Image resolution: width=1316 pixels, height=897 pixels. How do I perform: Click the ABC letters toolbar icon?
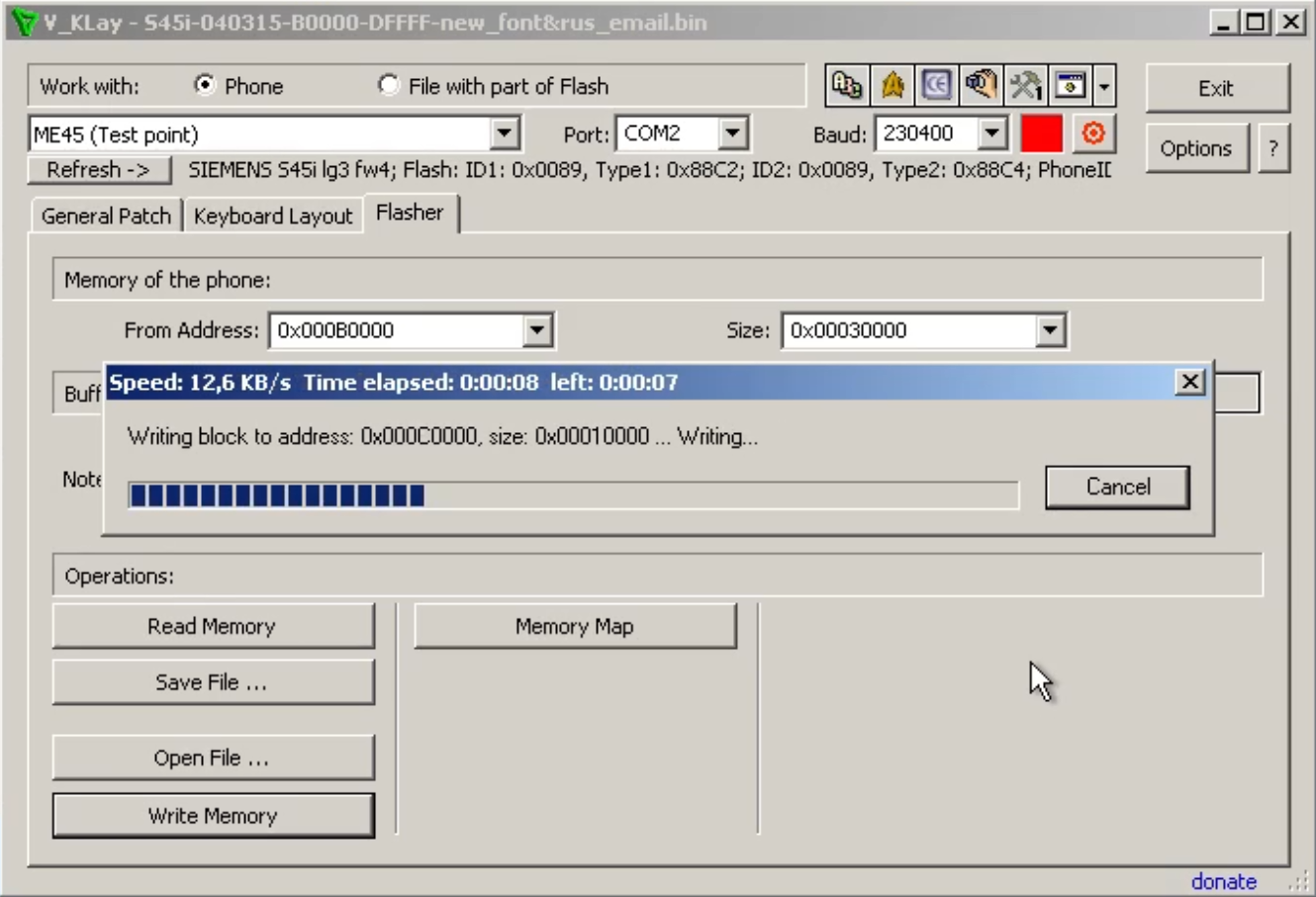coord(846,86)
